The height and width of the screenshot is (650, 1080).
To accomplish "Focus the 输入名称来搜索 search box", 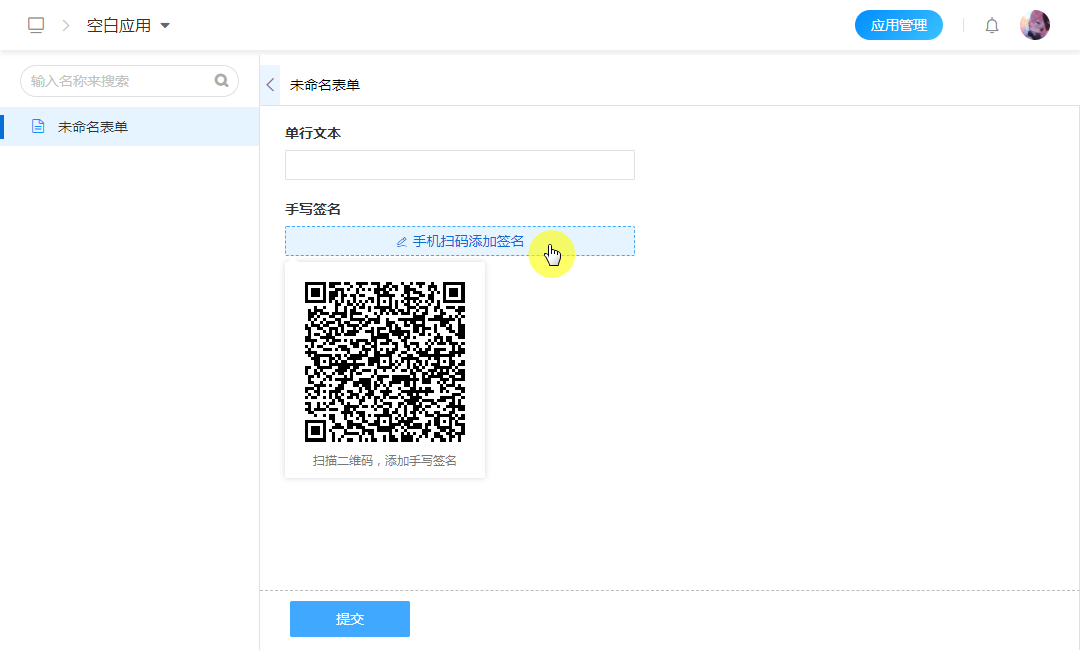I will click(118, 81).
